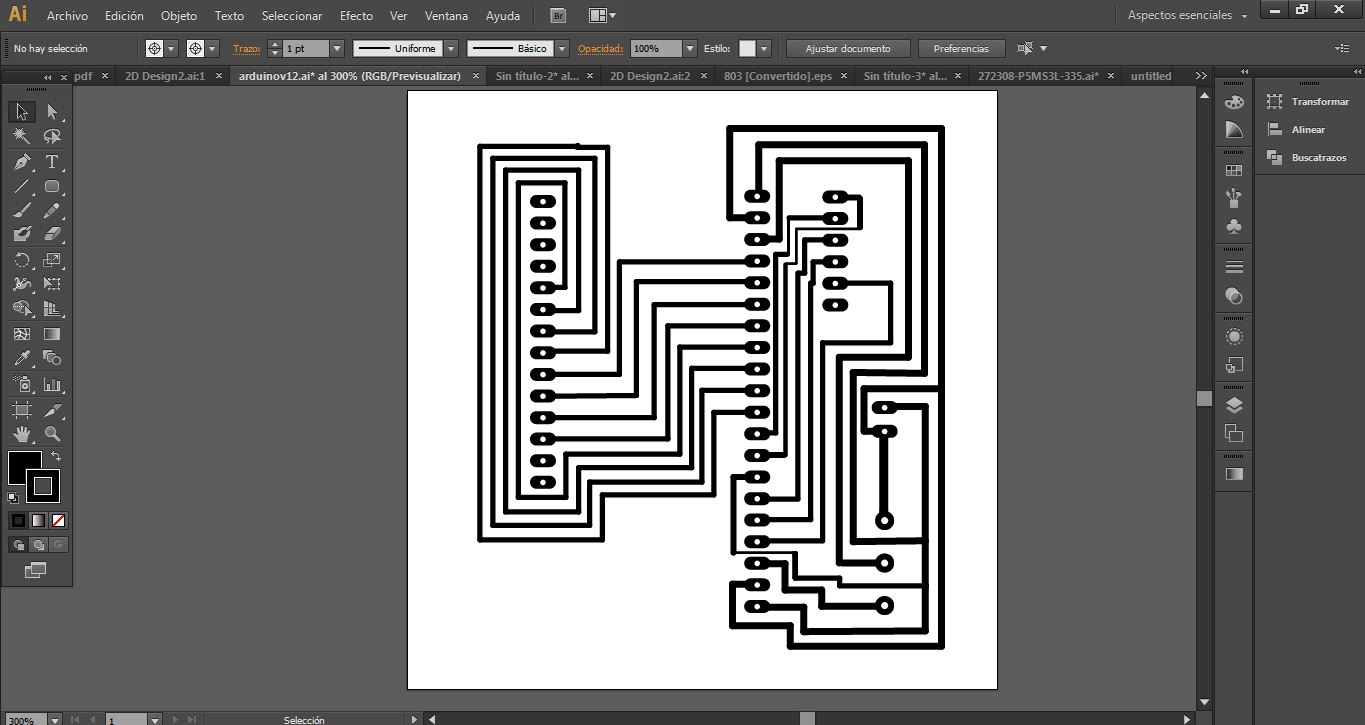Change the screen mode button
Screen dimensions: 1365x725
[x=35, y=570]
